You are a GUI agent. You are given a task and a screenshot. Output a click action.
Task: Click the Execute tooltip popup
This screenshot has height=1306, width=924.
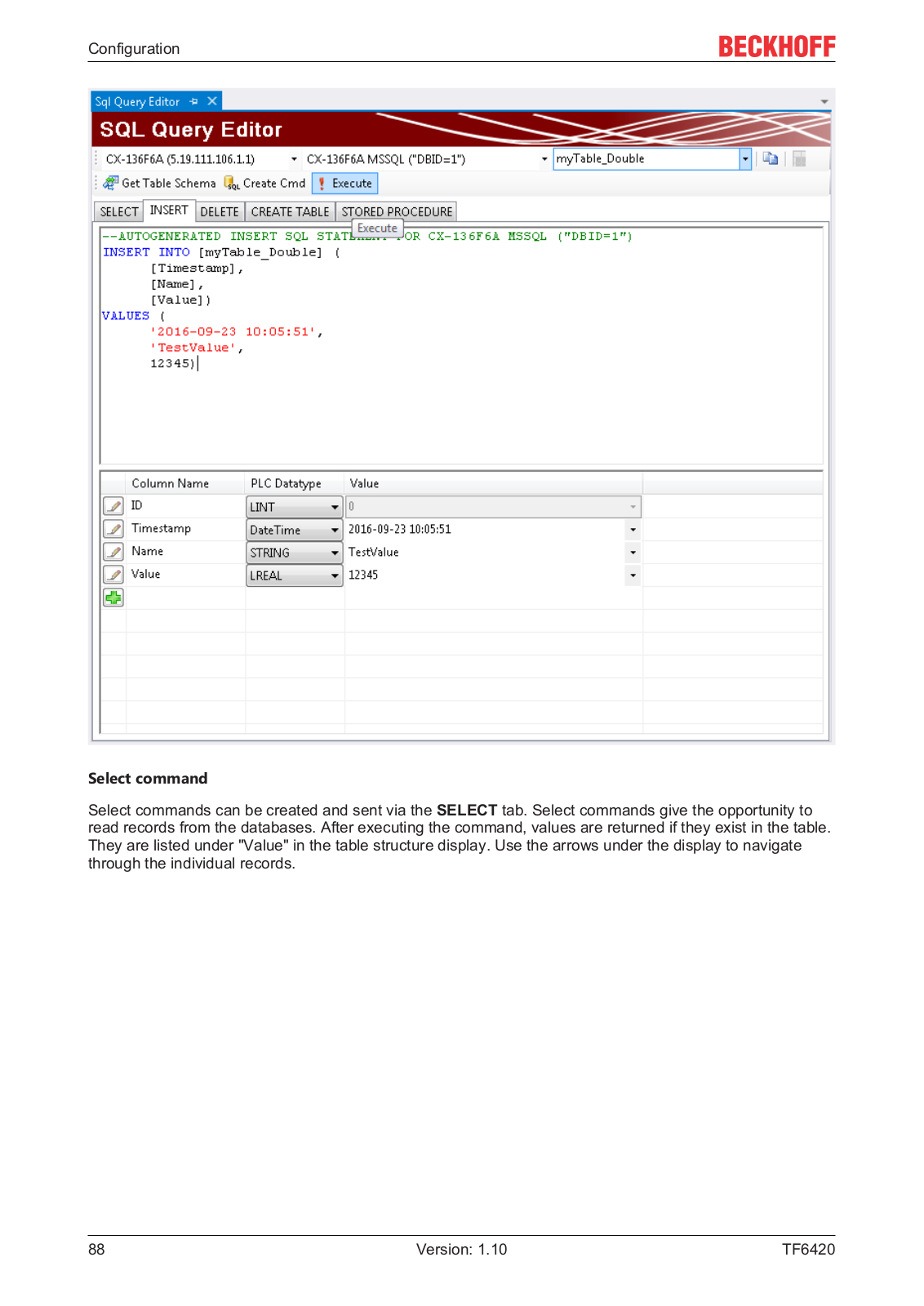377,229
